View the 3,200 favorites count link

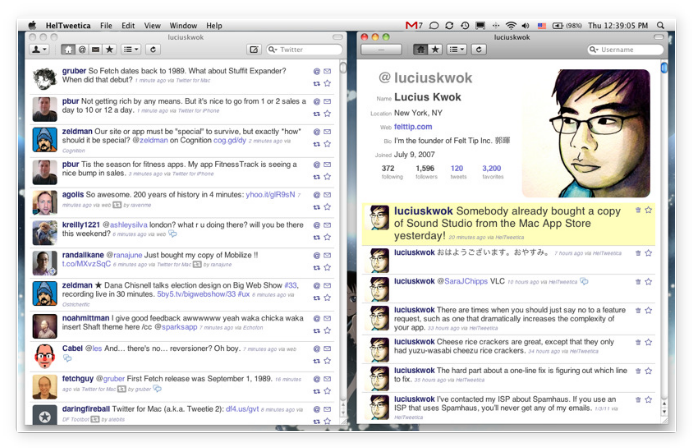pos(492,168)
